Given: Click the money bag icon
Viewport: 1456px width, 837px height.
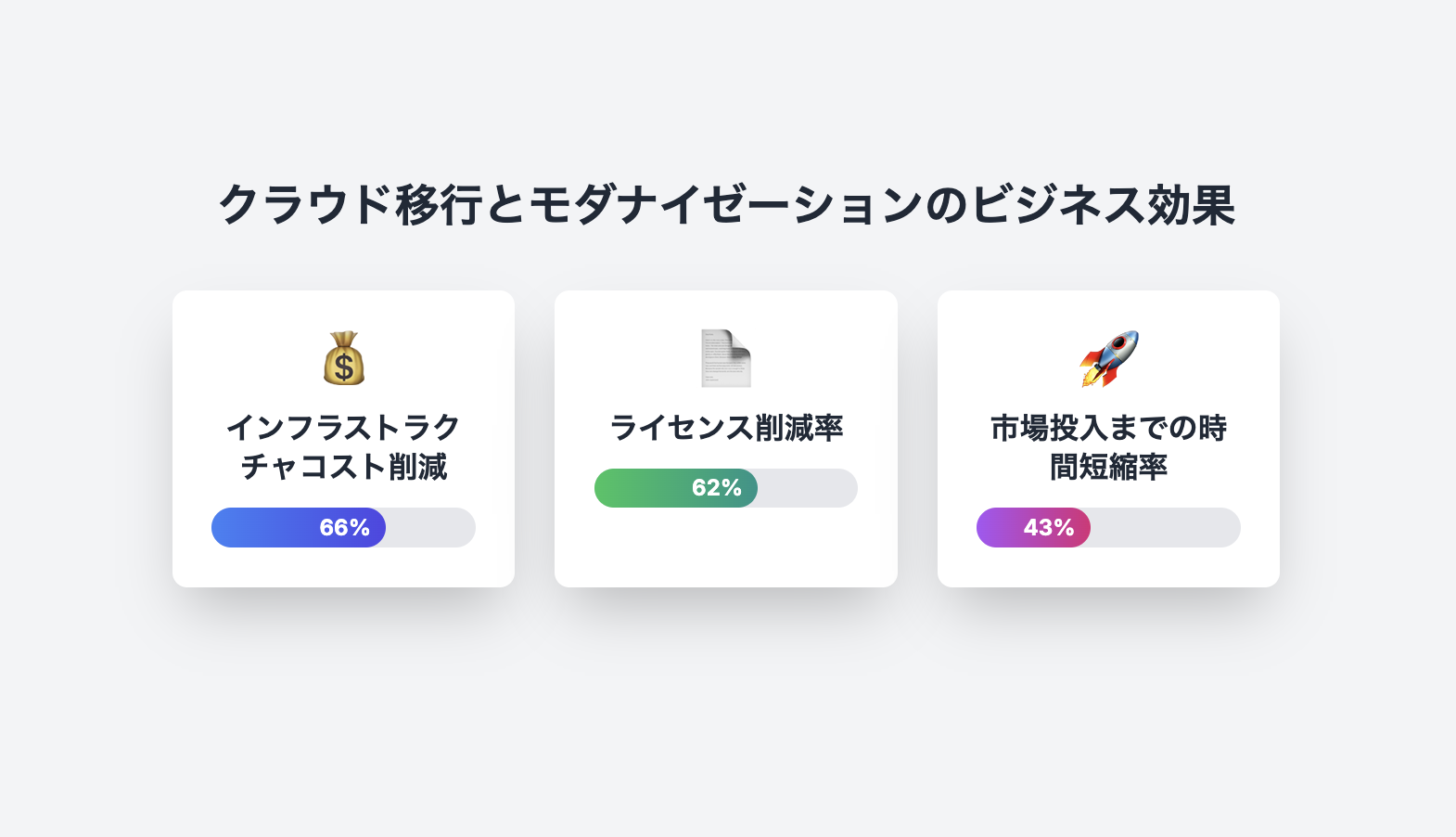Looking at the screenshot, I should pyautogui.click(x=344, y=358).
